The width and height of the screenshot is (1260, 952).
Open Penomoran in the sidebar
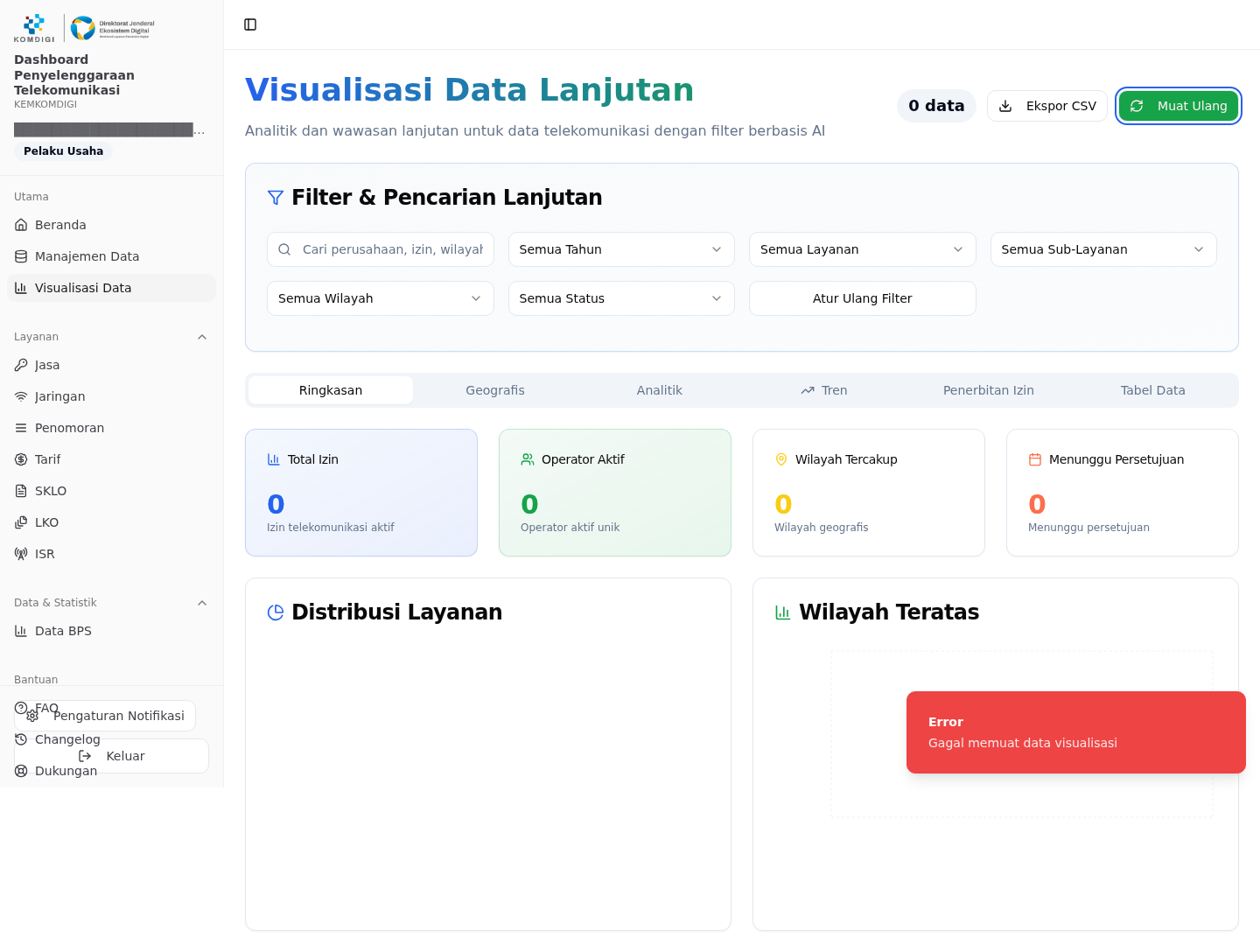(x=111, y=428)
